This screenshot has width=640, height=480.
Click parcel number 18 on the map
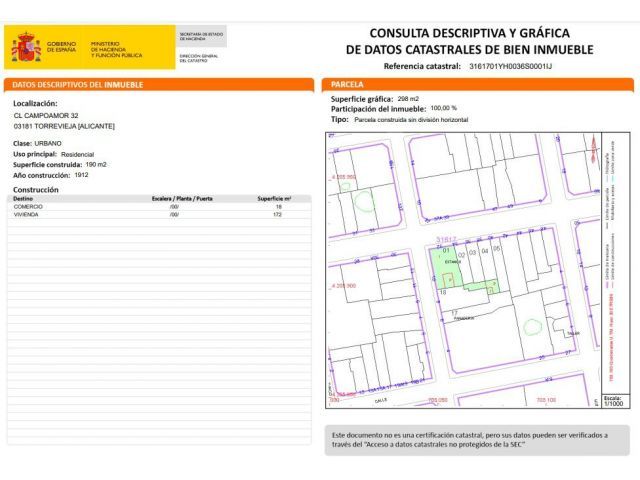tap(443, 292)
